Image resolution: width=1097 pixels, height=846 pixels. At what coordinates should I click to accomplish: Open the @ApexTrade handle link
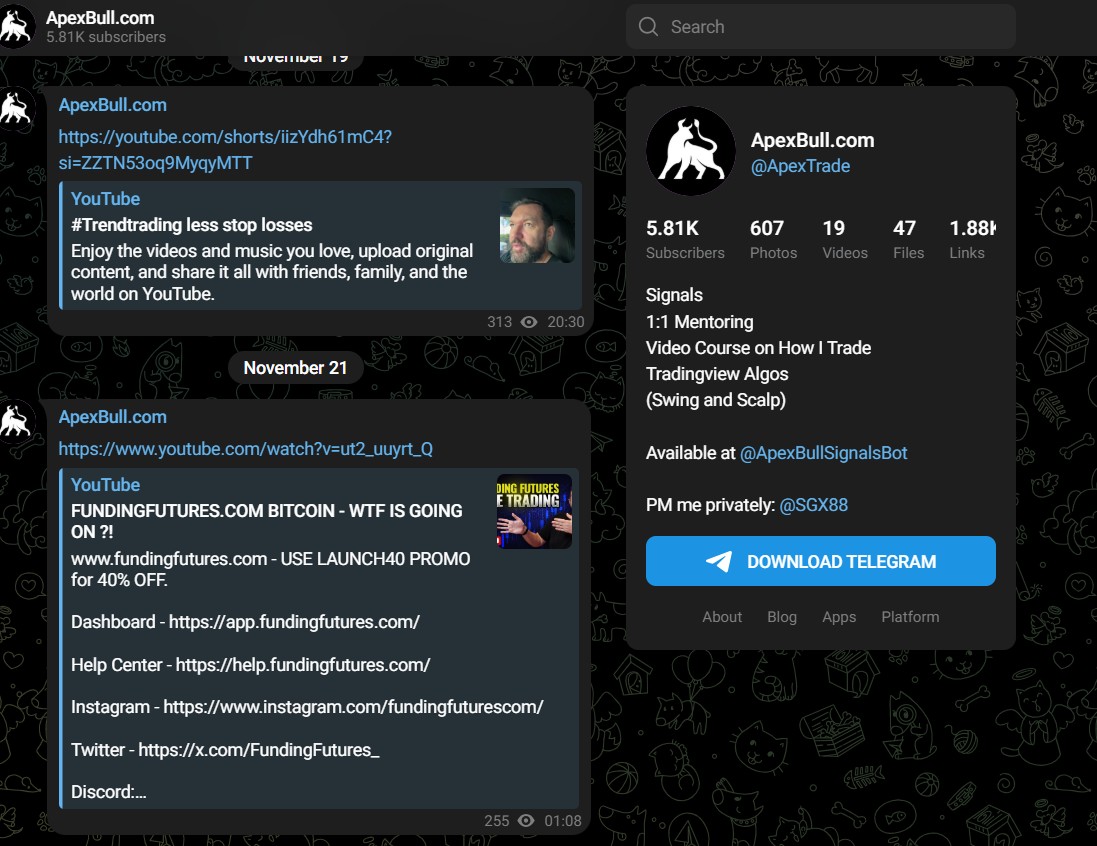pyautogui.click(x=800, y=166)
